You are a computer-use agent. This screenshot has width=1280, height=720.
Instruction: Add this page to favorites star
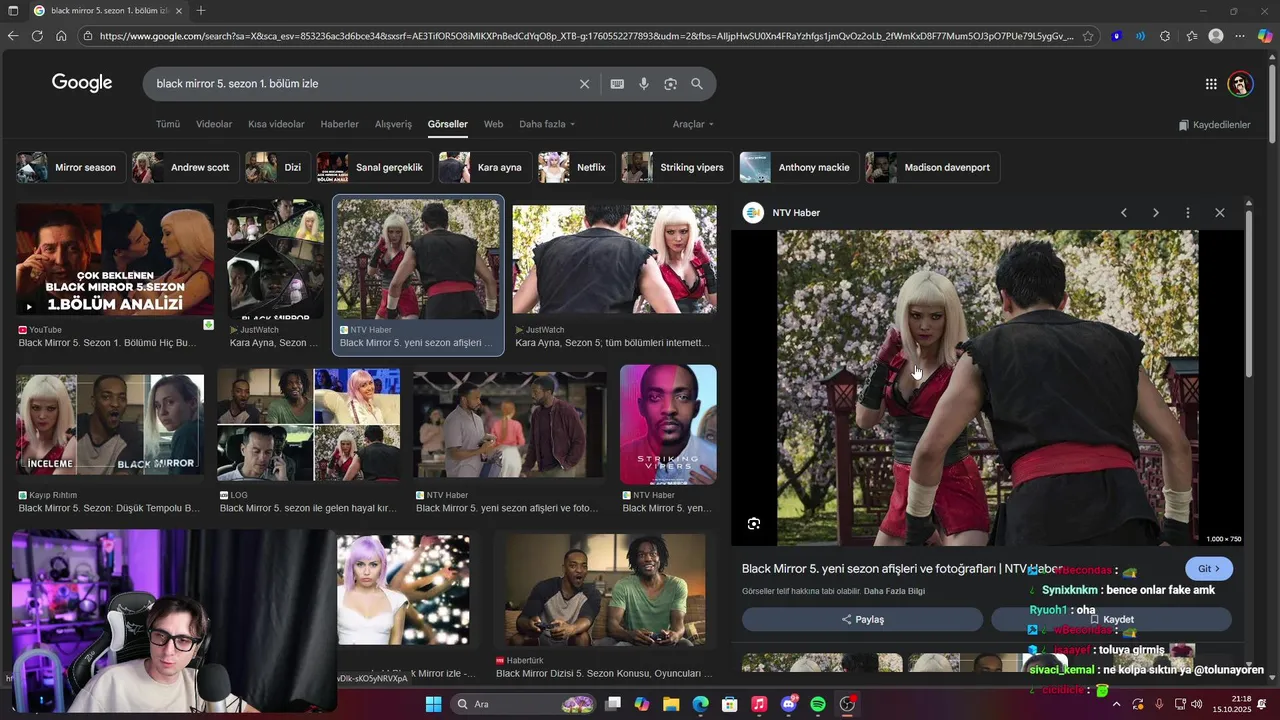click(1088, 36)
